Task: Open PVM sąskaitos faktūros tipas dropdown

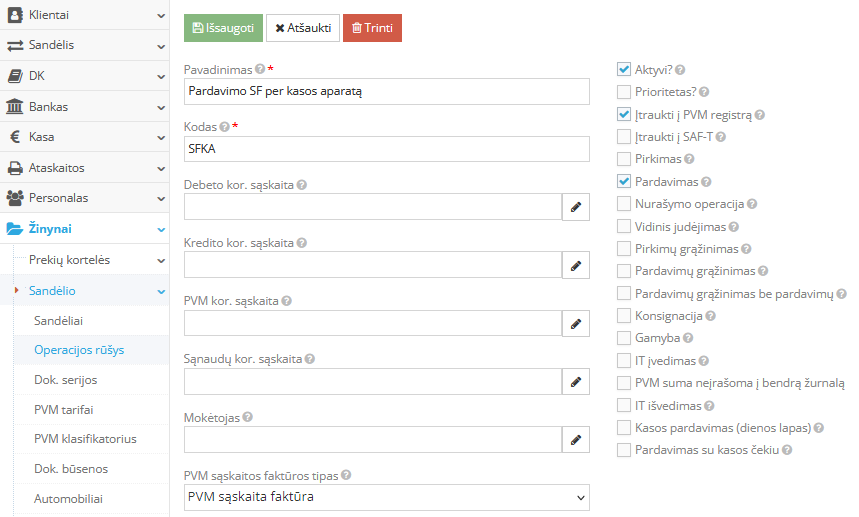Action: pyautogui.click(x=387, y=497)
